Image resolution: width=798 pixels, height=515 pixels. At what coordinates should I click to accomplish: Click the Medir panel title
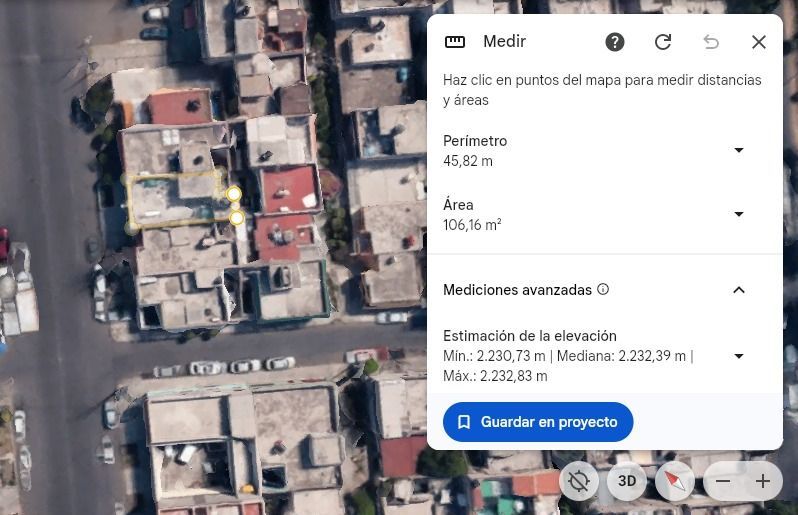coord(504,41)
